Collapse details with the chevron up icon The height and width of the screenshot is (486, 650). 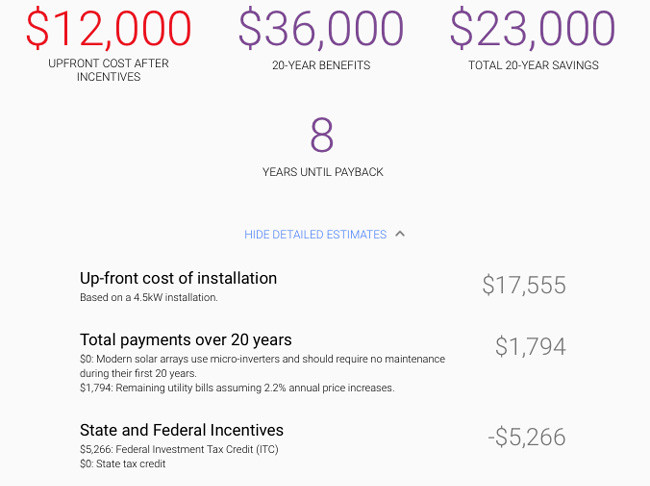400,234
